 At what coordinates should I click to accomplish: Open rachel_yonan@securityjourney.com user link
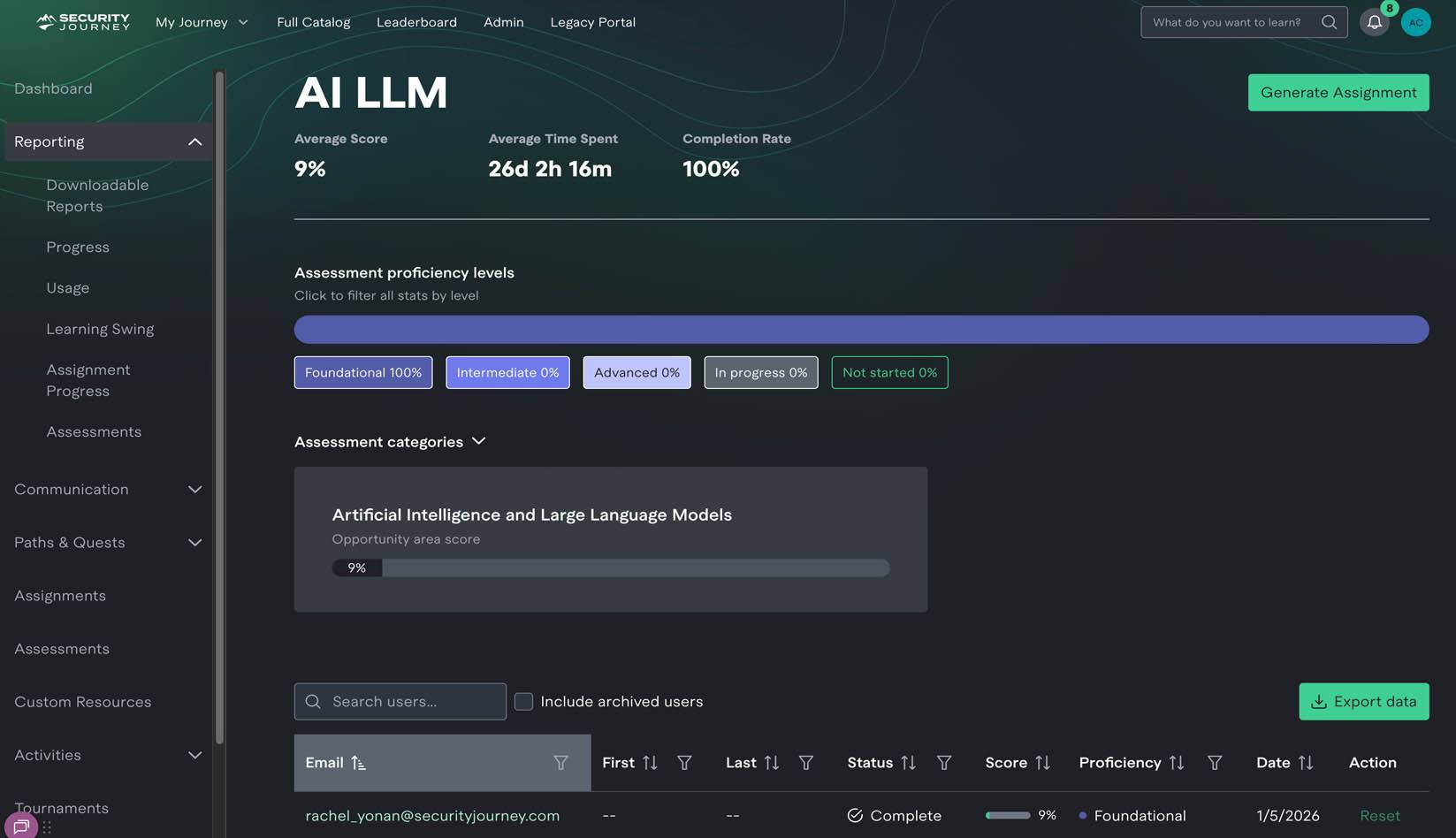[432, 816]
